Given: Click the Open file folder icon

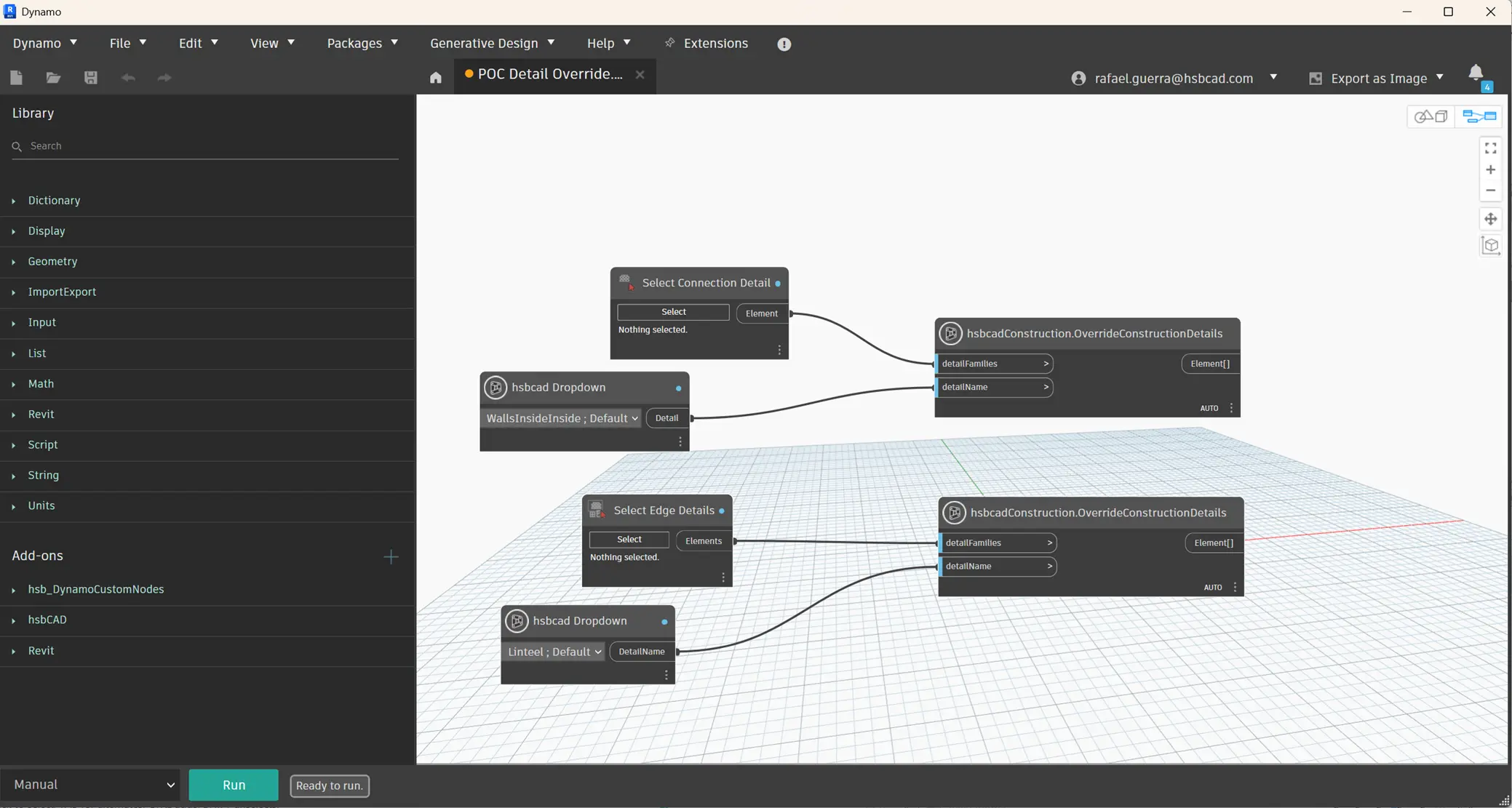Looking at the screenshot, I should [53, 78].
